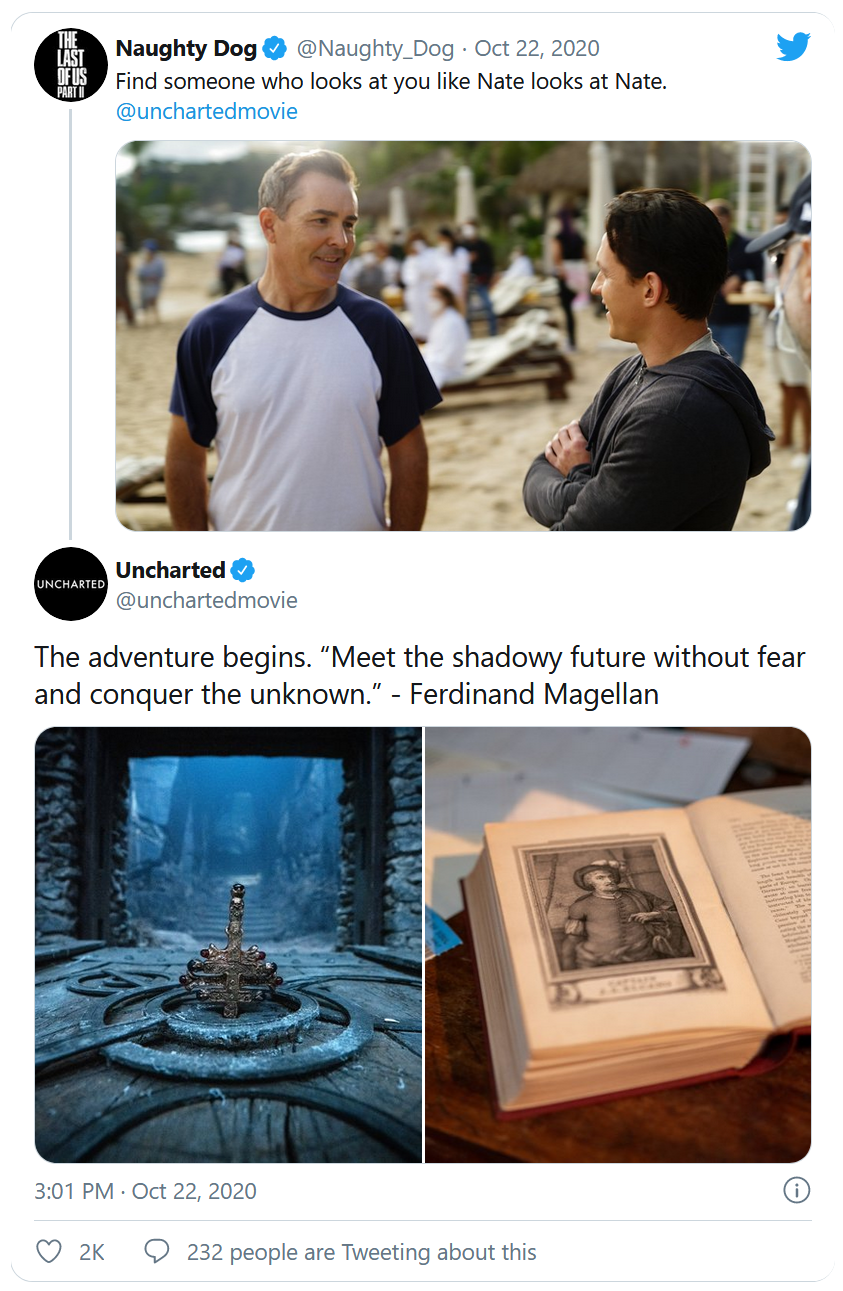Viewport: 843px width, 1291px height.
Task: Click Uncharted verified badge
Action: (x=243, y=570)
